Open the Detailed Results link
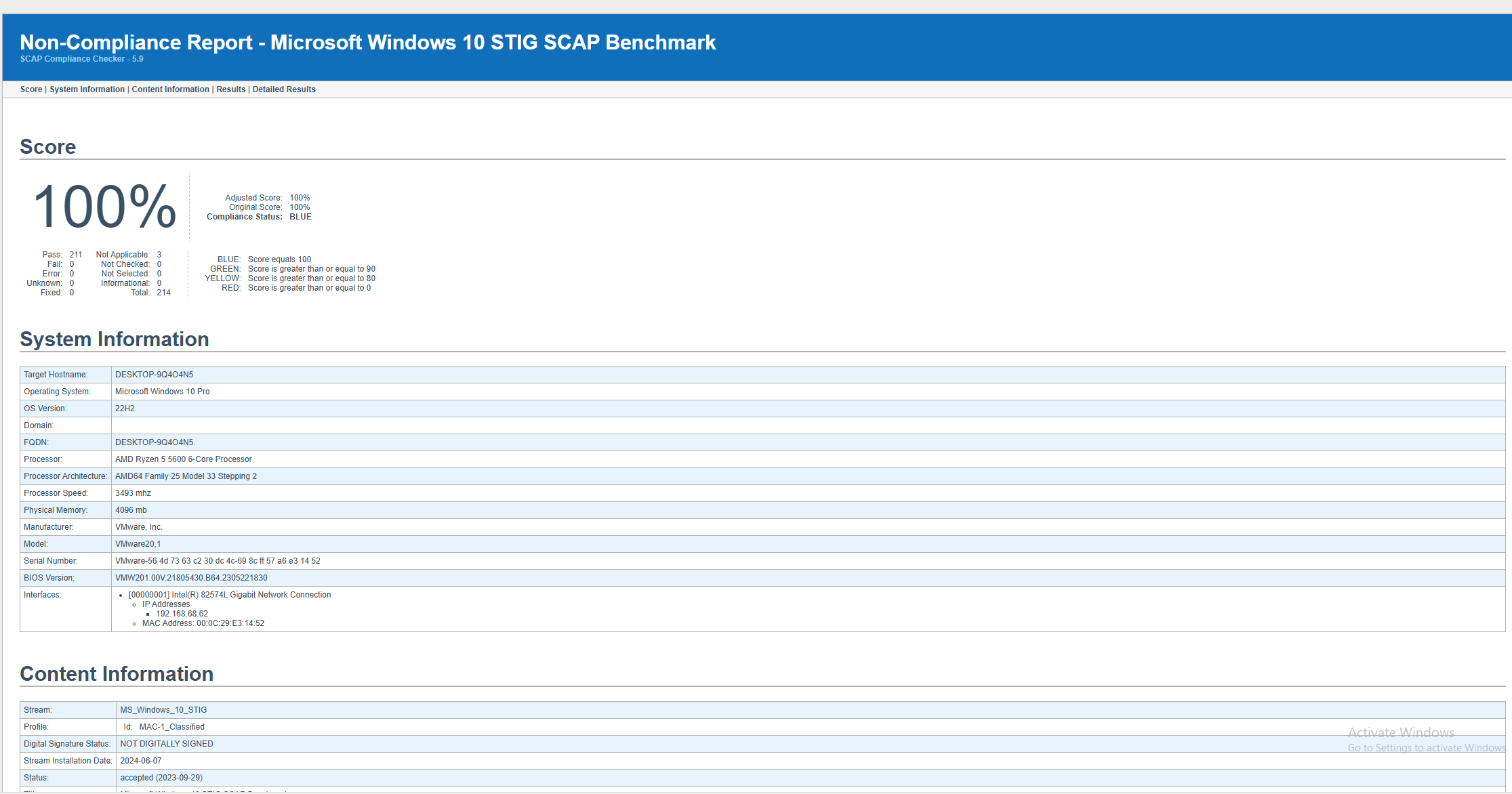Screen dimensions: 1512x794 [284, 89]
